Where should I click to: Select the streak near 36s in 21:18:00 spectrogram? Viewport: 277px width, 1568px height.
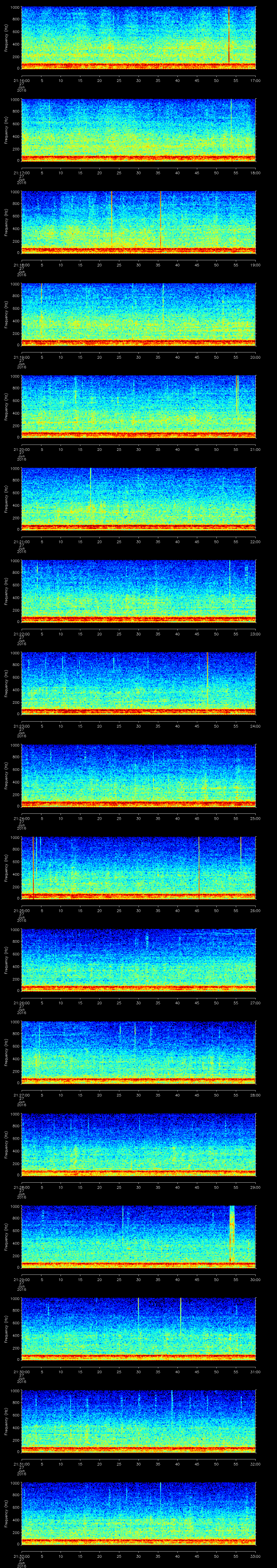(x=161, y=219)
